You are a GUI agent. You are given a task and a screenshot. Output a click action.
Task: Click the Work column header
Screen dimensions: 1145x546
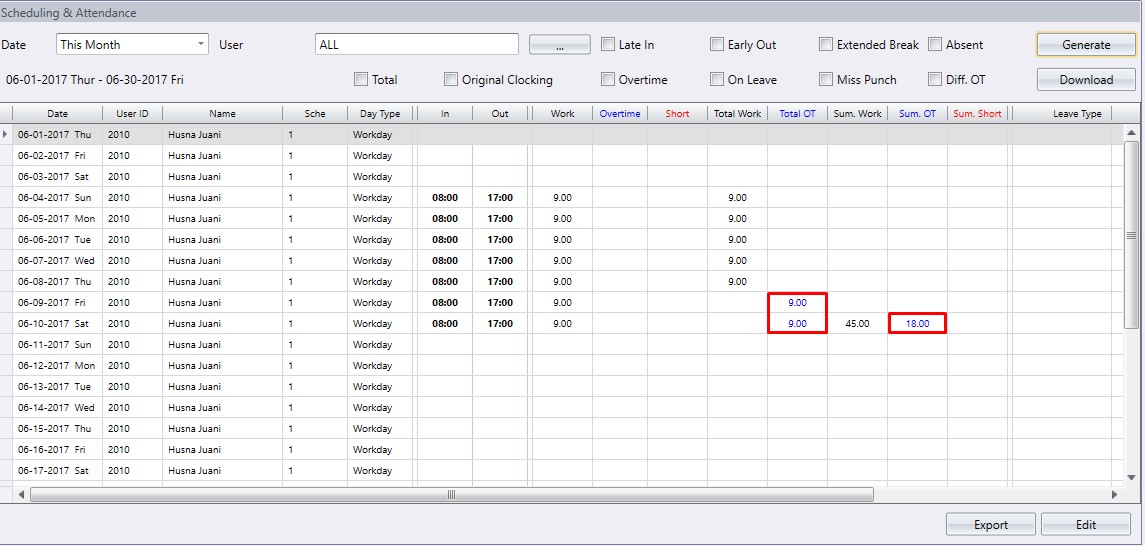point(562,114)
